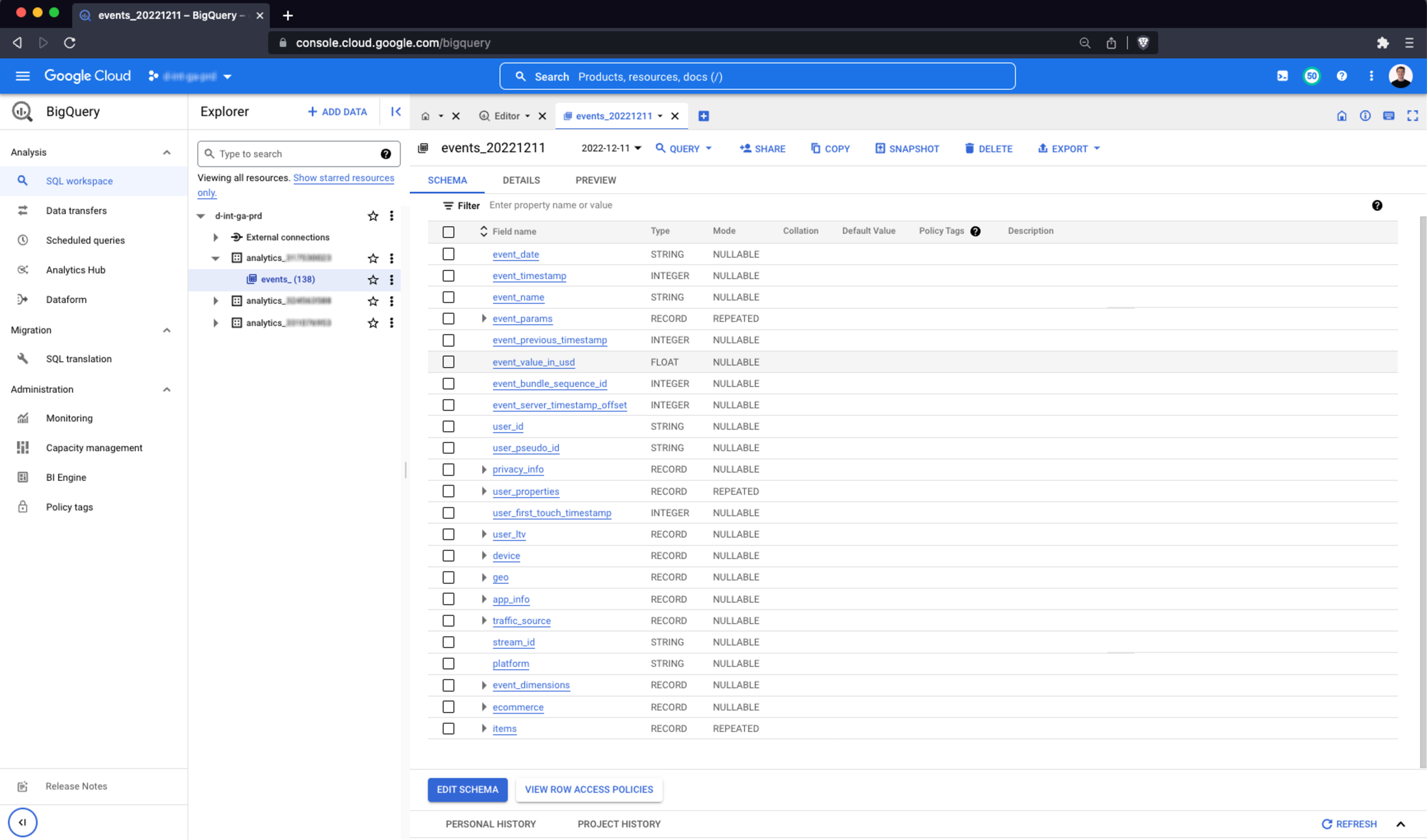Open the PROJECT HISTORY tab
The height and width of the screenshot is (840, 1427).
coord(619,825)
